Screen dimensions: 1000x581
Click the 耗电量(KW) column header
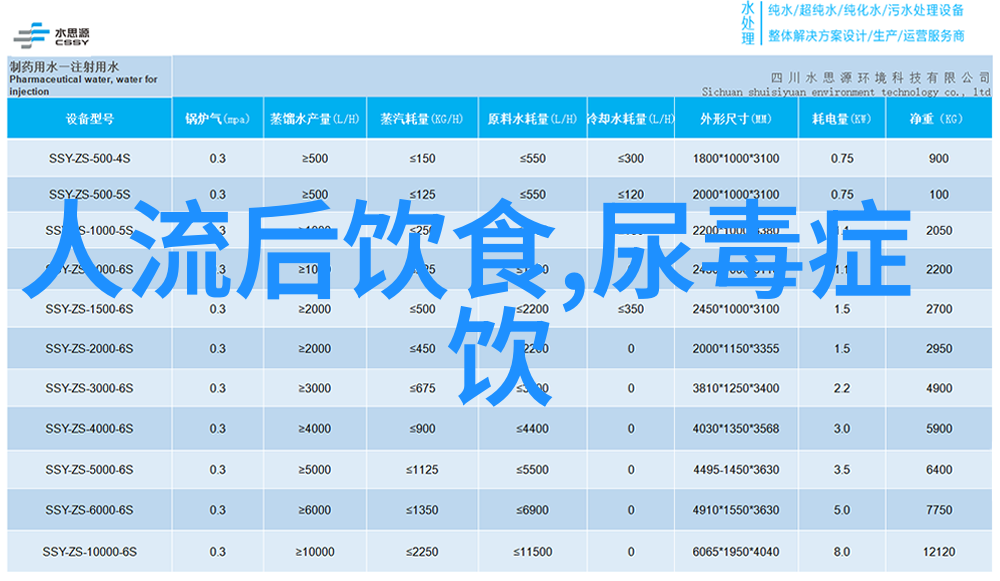coord(841,119)
